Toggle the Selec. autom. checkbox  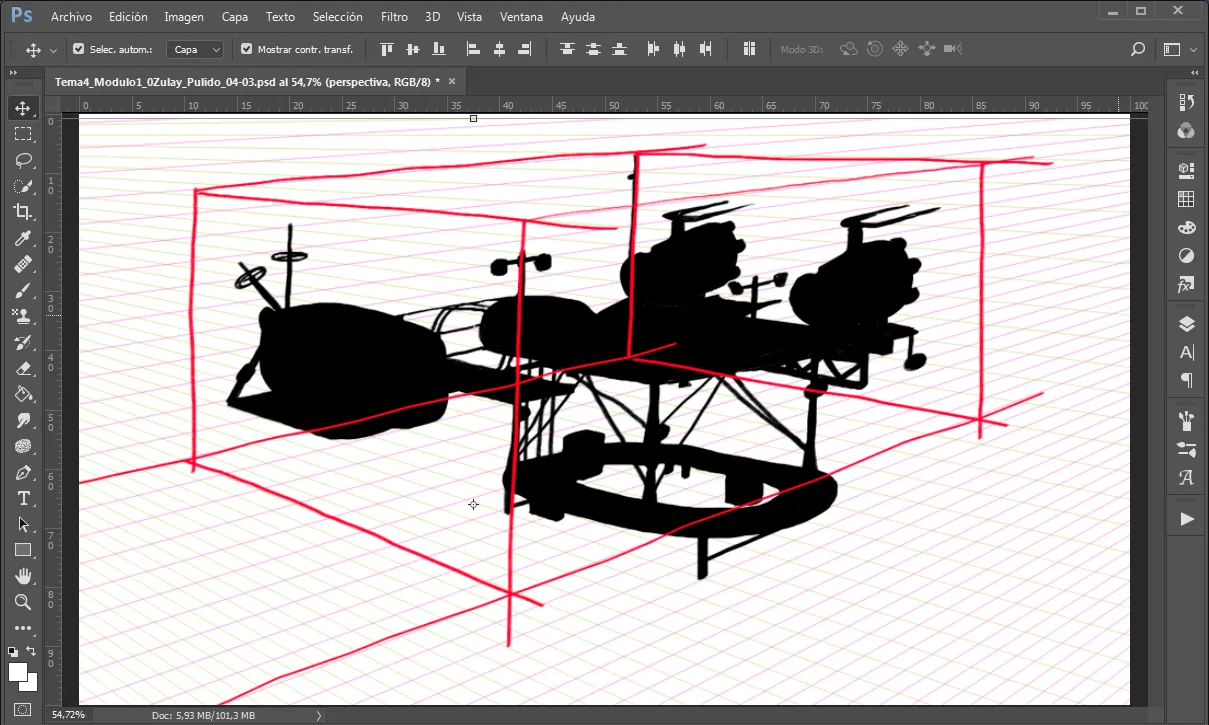coord(79,49)
